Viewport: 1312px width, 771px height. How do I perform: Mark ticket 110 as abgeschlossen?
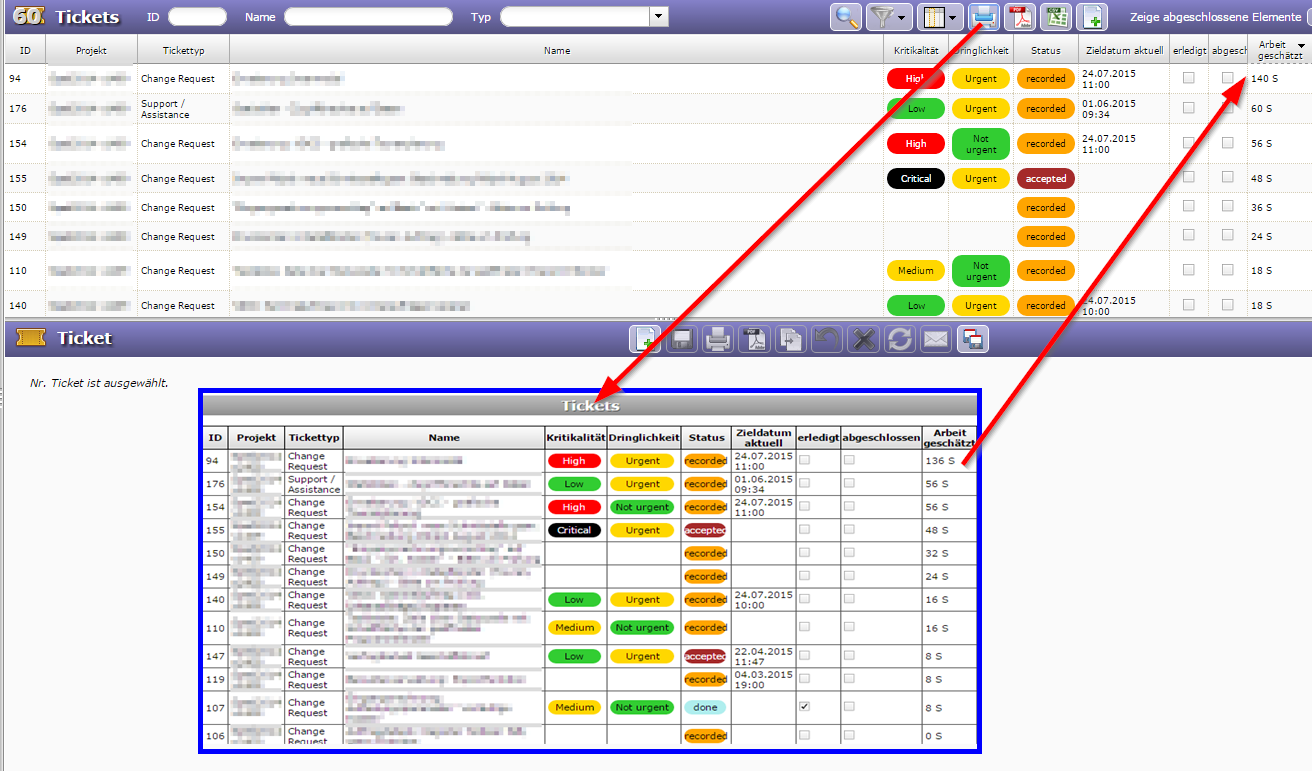[1227, 270]
